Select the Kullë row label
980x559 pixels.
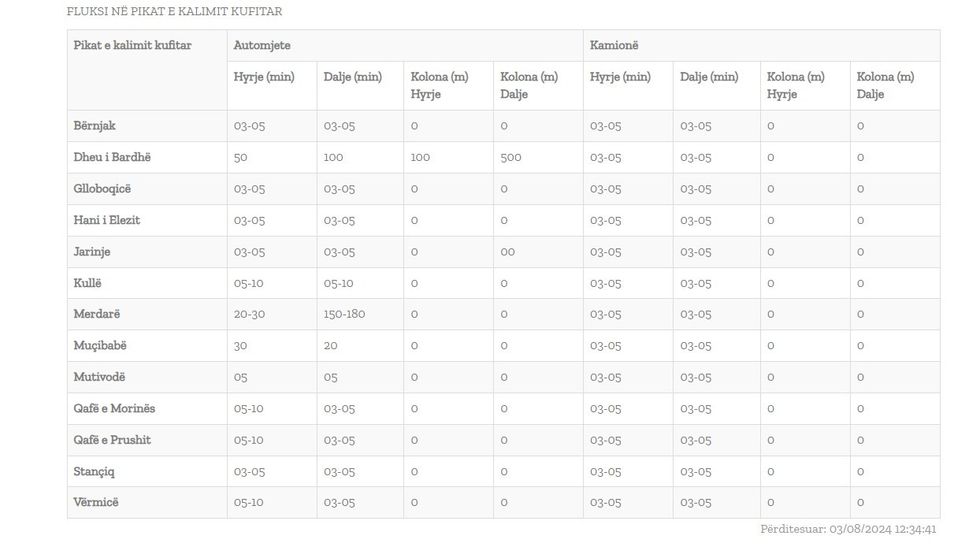click(x=88, y=283)
